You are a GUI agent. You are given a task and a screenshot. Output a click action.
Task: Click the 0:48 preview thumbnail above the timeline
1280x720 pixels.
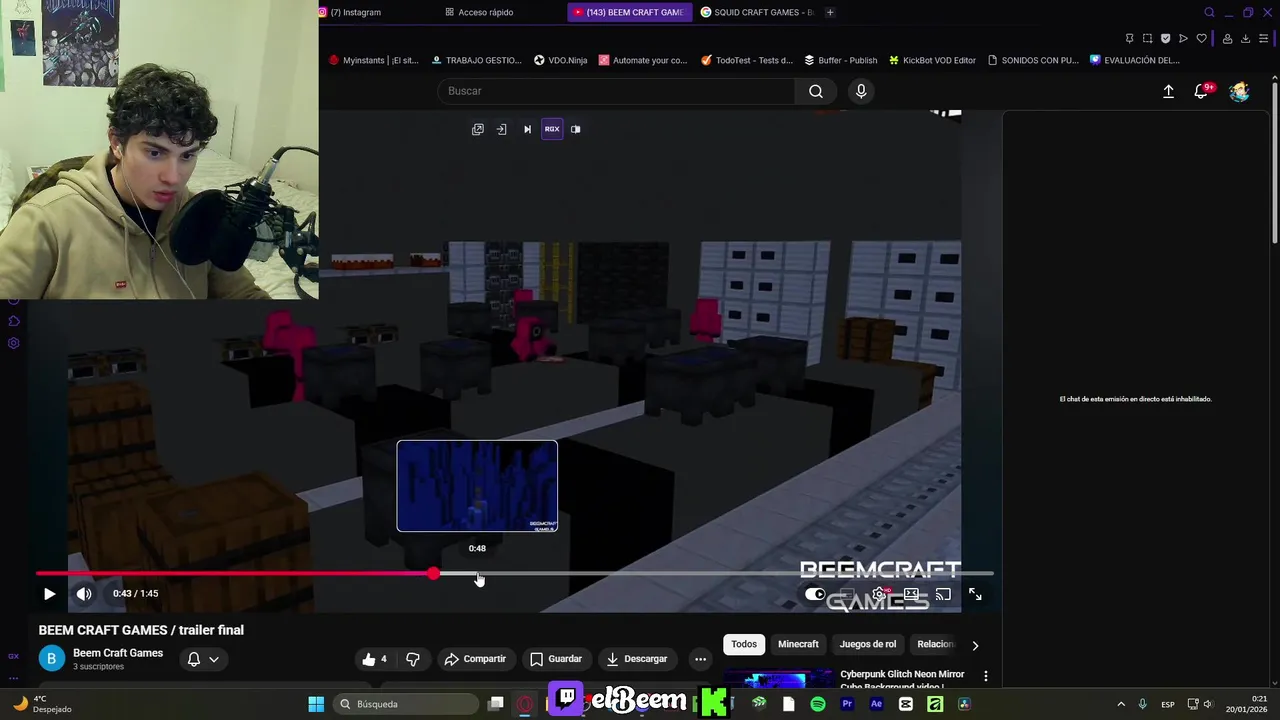click(477, 486)
